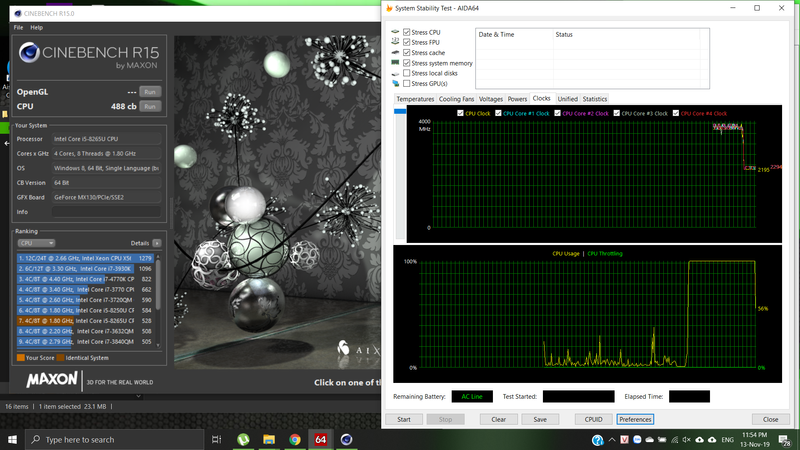Switch to the Statistics tab

point(595,99)
